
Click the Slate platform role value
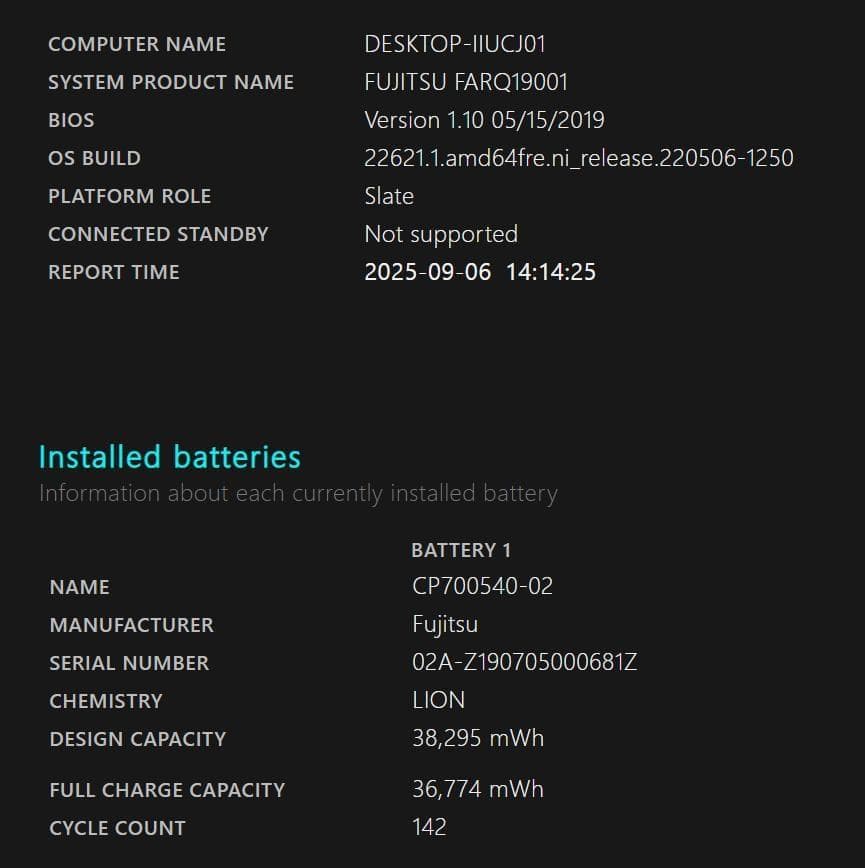pos(389,196)
